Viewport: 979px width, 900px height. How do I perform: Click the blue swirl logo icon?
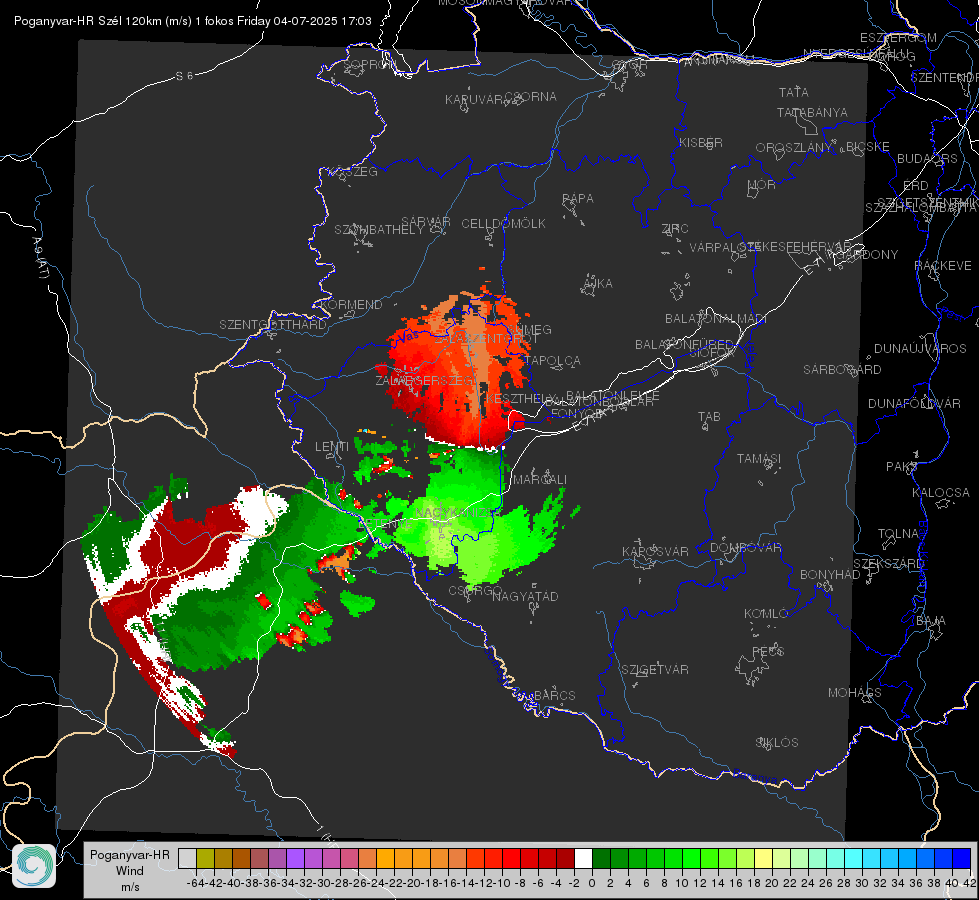click(x=34, y=866)
